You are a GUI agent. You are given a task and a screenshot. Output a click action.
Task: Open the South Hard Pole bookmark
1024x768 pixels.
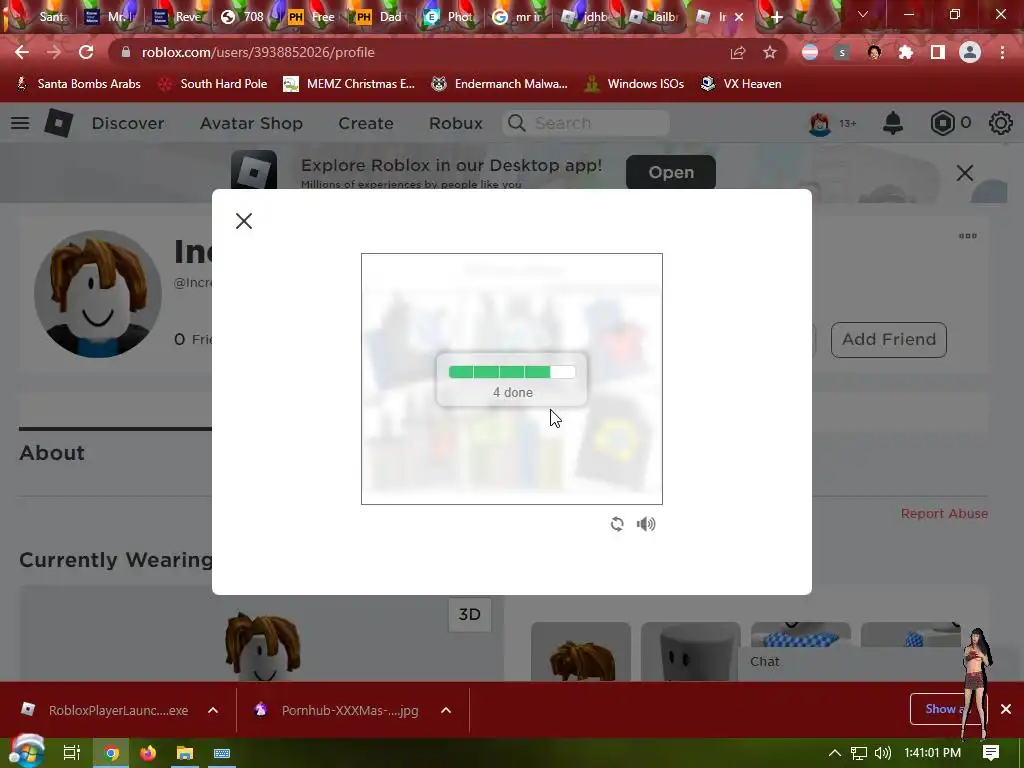point(214,84)
